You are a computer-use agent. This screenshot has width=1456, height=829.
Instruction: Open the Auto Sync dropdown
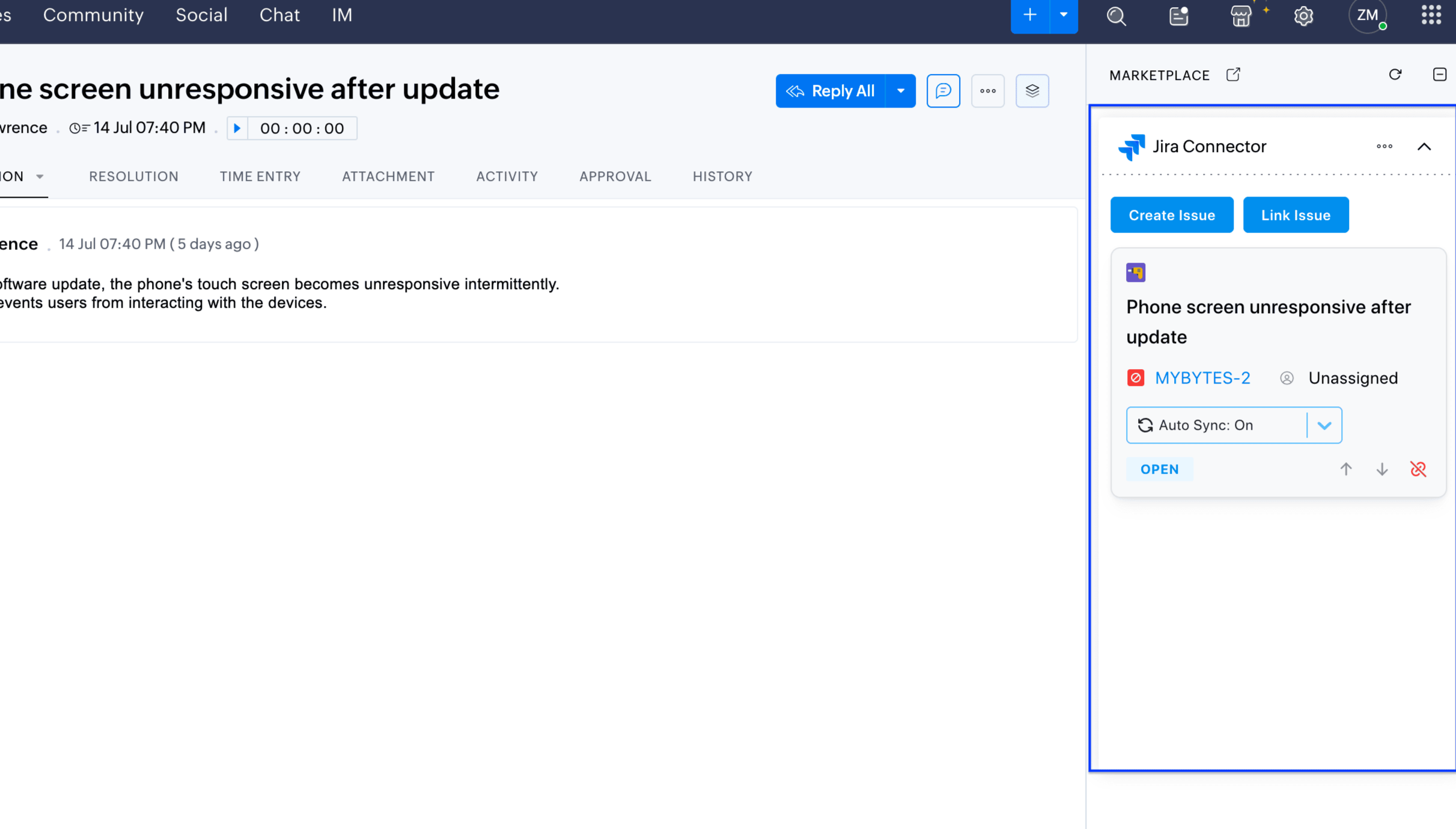pos(1324,425)
